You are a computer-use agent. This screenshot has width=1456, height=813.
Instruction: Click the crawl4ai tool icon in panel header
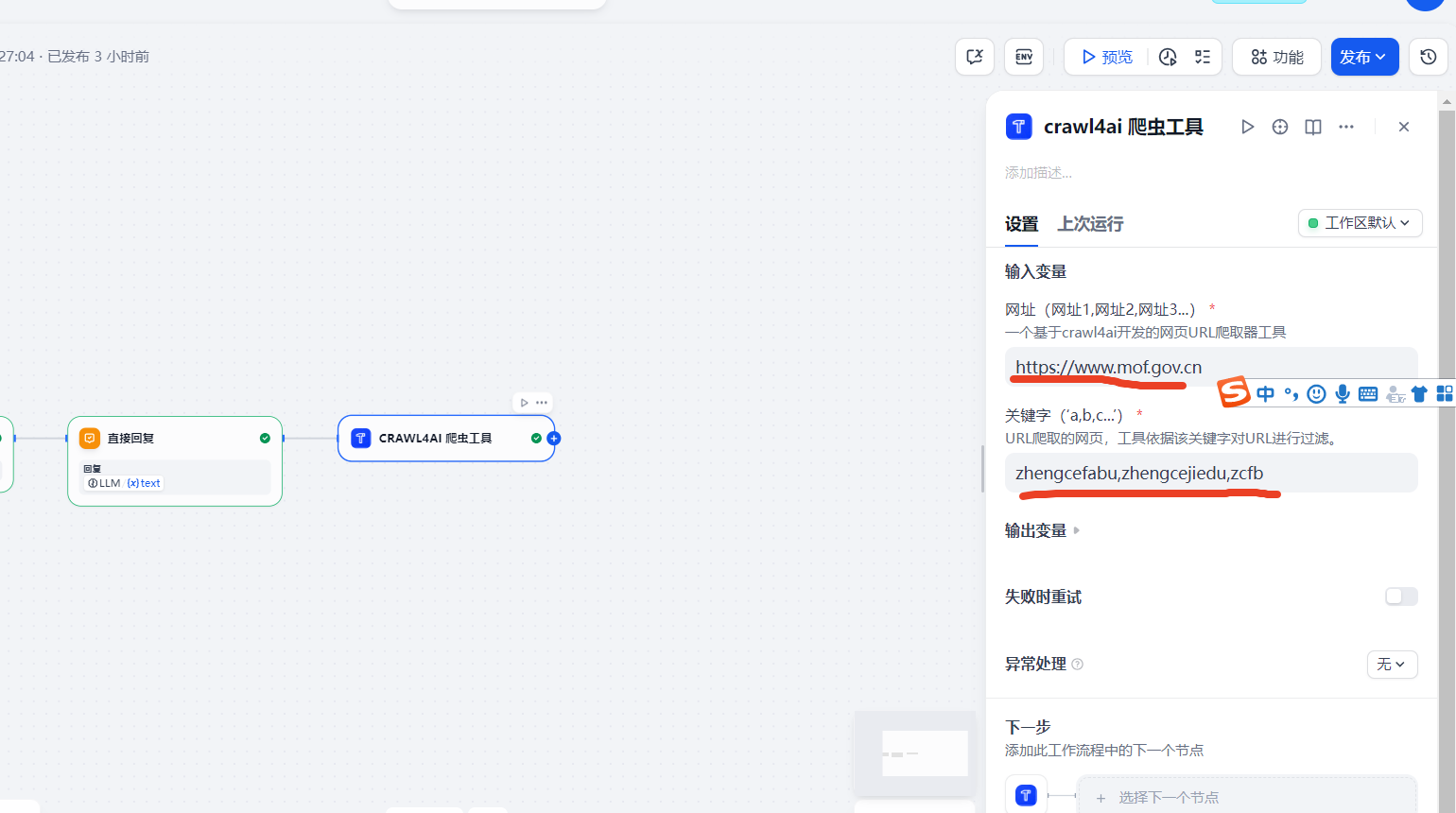tap(1018, 127)
